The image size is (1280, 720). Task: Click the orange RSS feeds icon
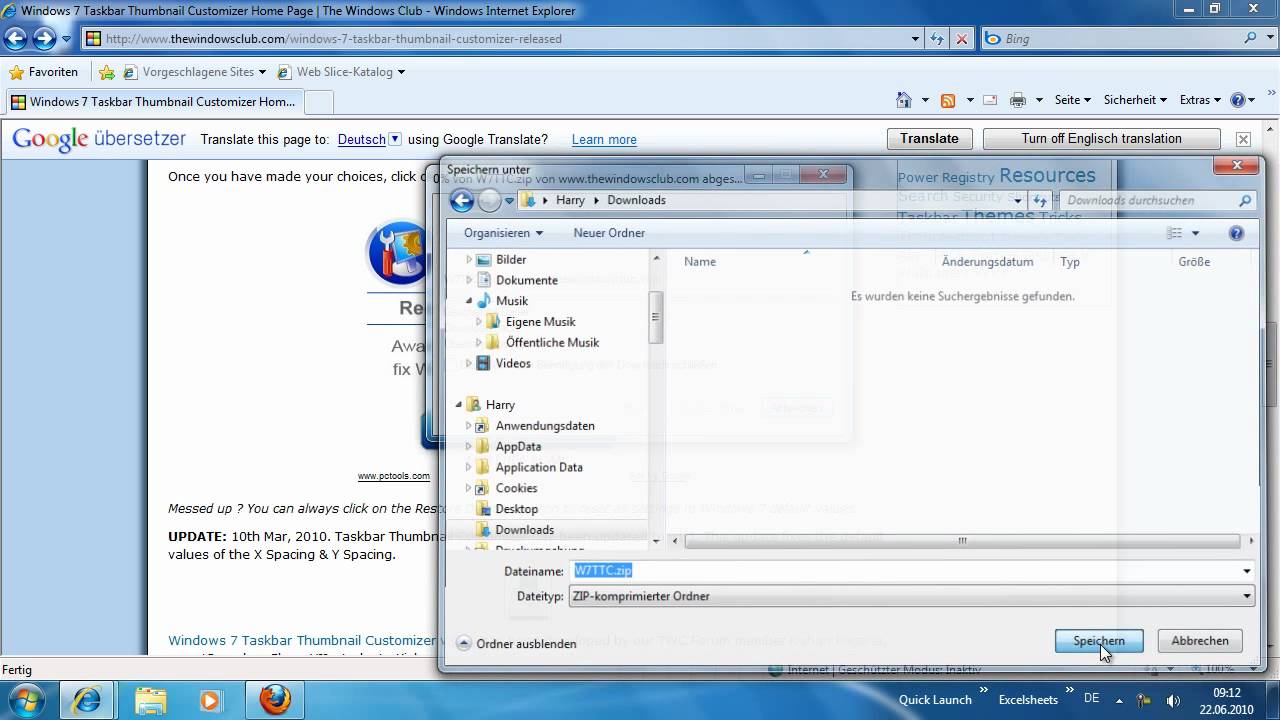point(948,100)
